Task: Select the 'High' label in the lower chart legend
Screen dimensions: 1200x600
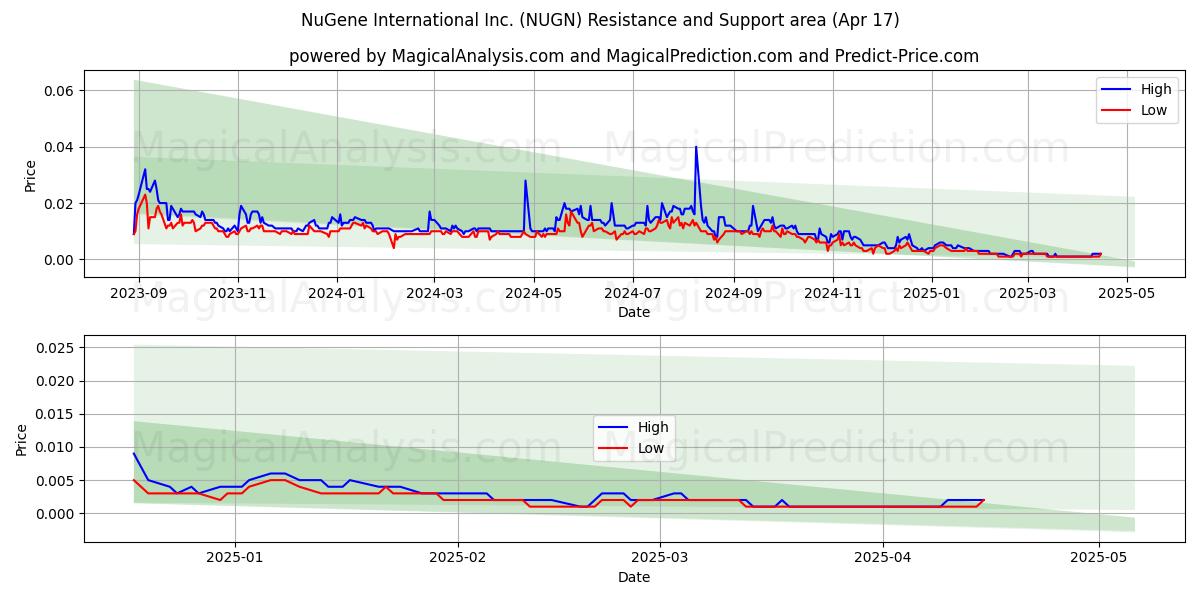Action: [x=654, y=427]
